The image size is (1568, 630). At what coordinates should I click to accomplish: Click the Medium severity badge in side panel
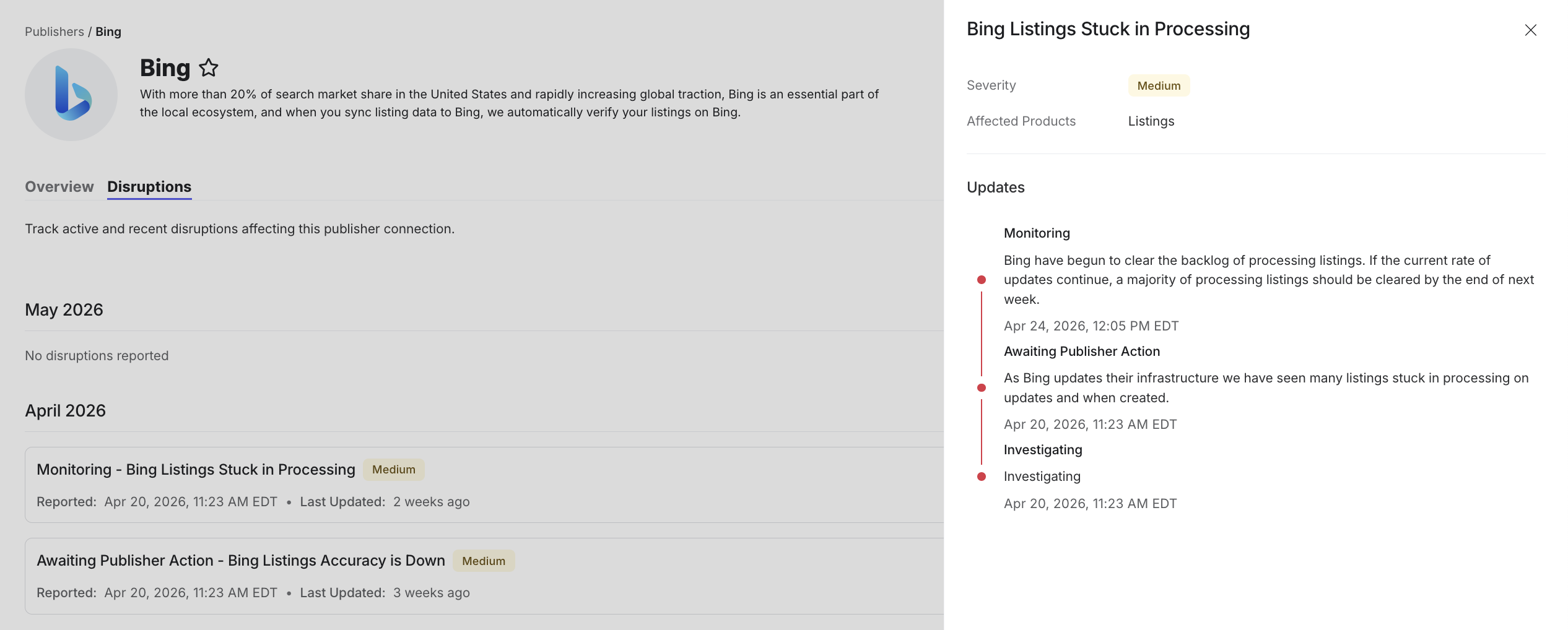(x=1159, y=85)
